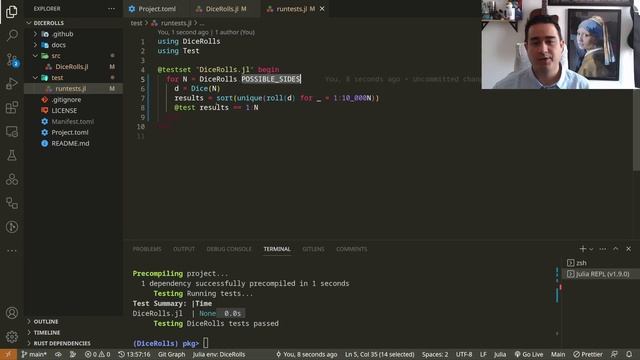Create a new terminal with plus icon
The width and height of the screenshot is (640, 360).
coord(582,249)
